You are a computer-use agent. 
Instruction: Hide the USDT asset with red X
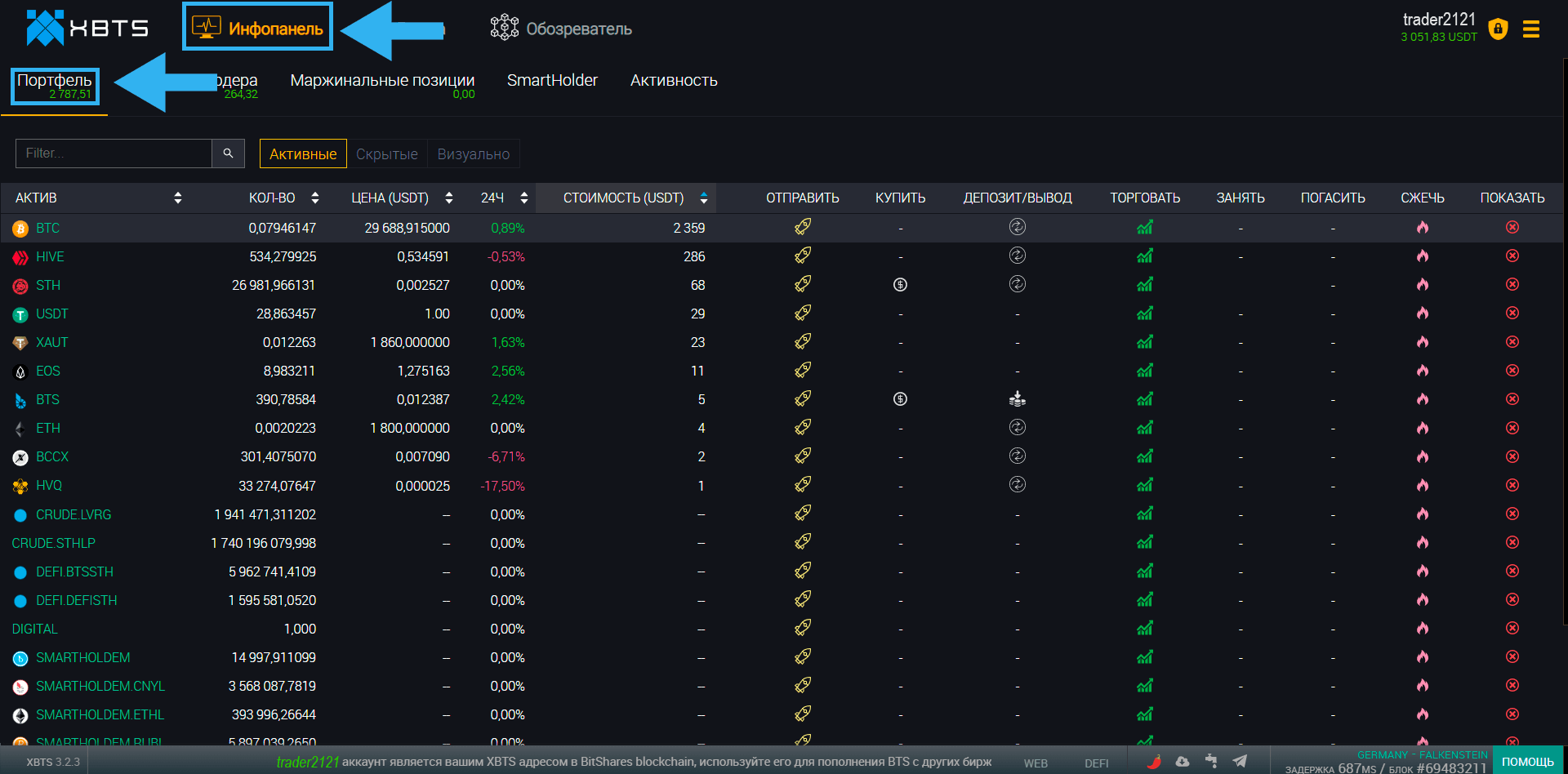click(1512, 314)
